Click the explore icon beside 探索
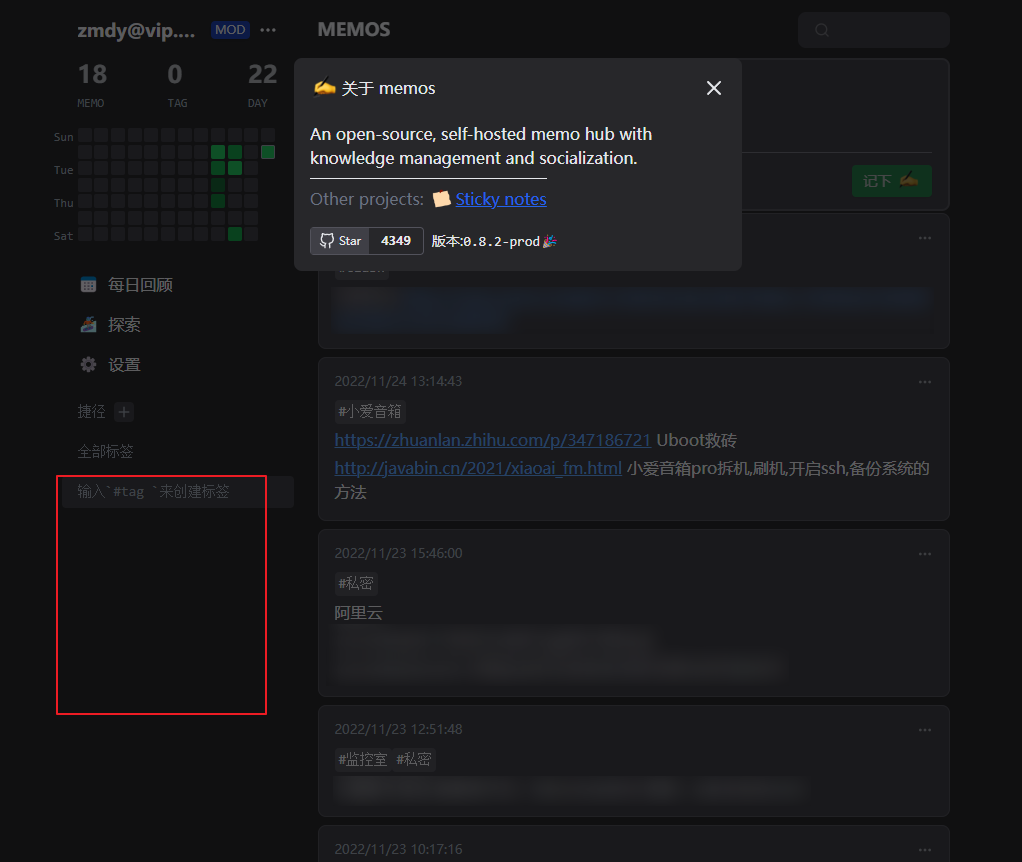Viewport: 1022px width, 862px height. coord(88,324)
